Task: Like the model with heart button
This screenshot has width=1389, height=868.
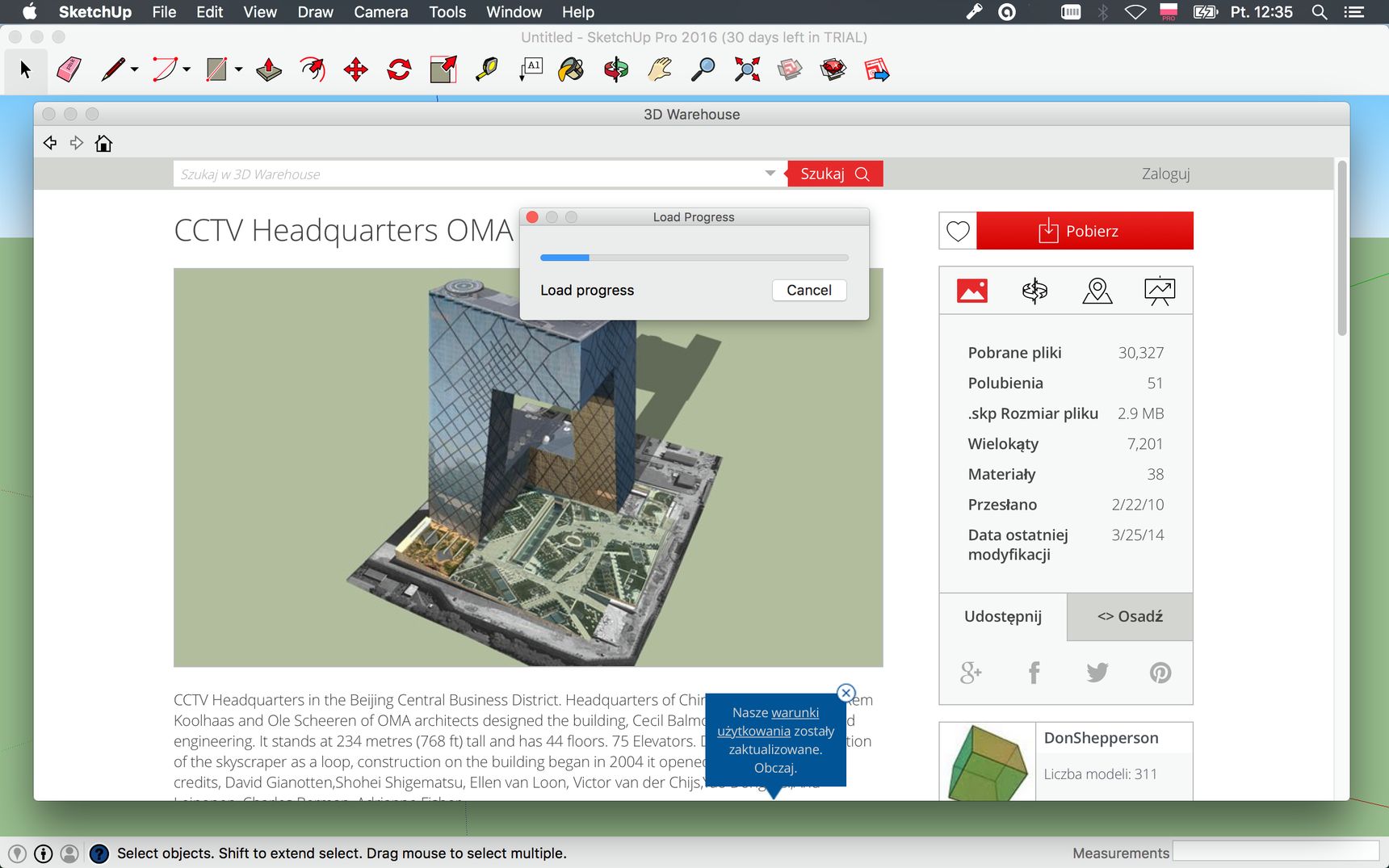Action: 958,231
